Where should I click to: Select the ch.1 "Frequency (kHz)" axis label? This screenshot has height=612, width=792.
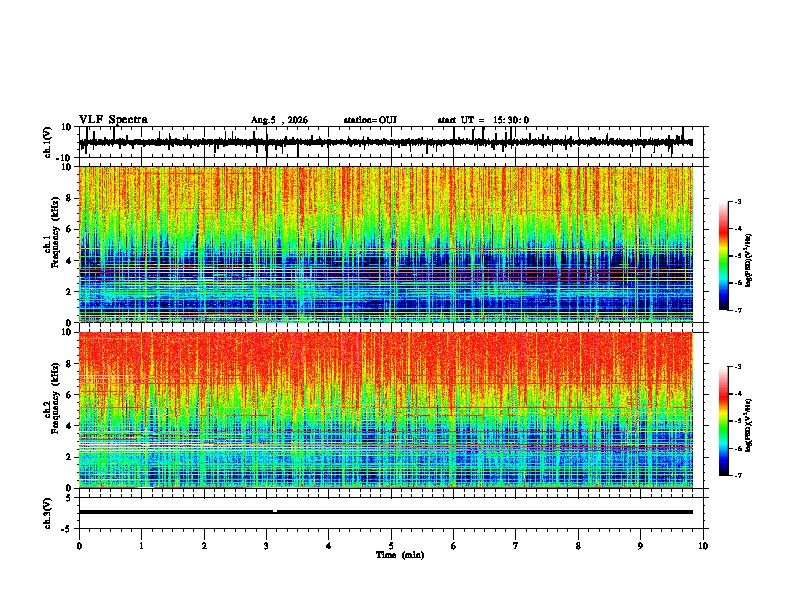(x=56, y=232)
